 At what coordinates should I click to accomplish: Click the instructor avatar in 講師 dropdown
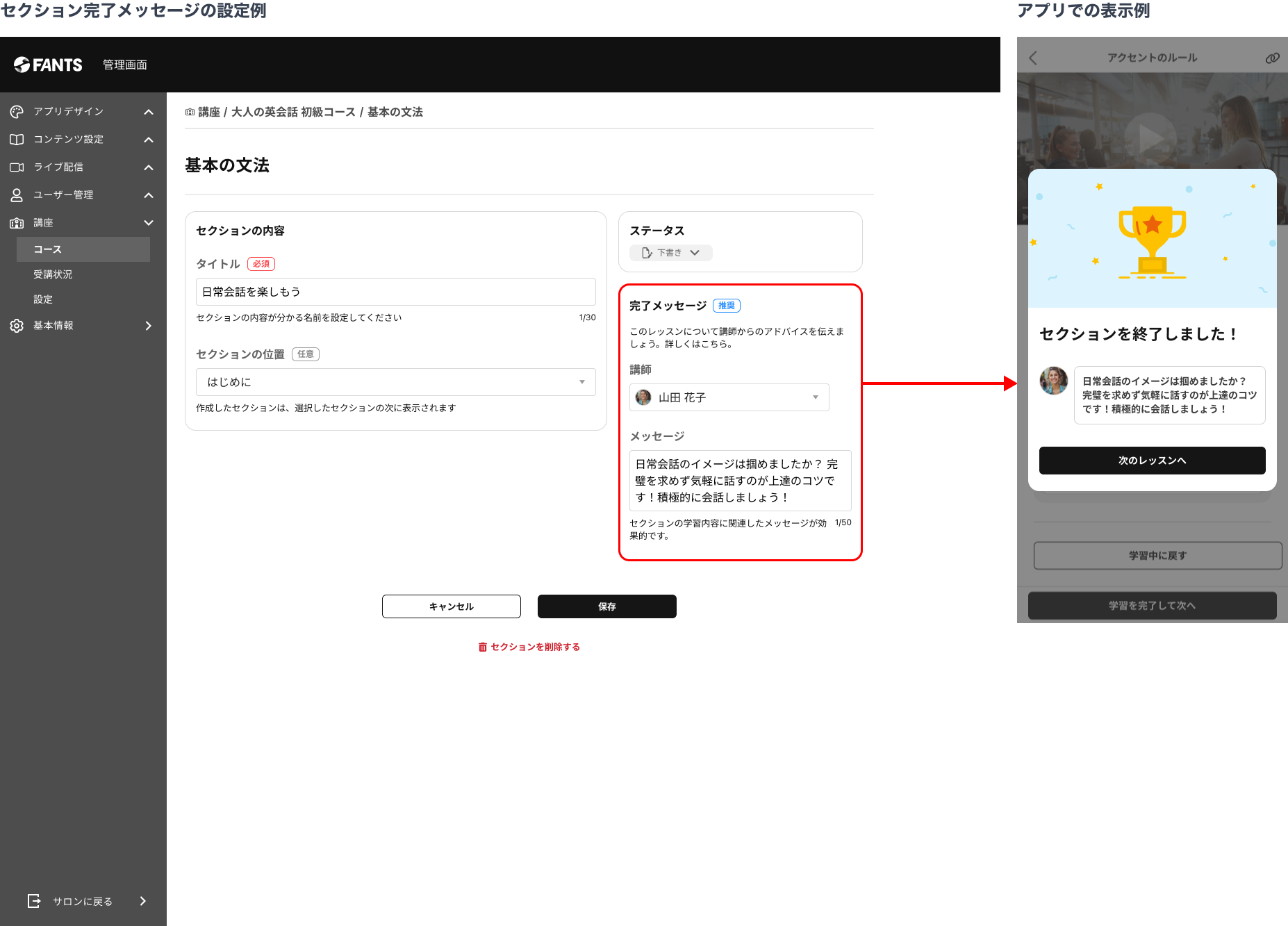pyautogui.click(x=643, y=397)
